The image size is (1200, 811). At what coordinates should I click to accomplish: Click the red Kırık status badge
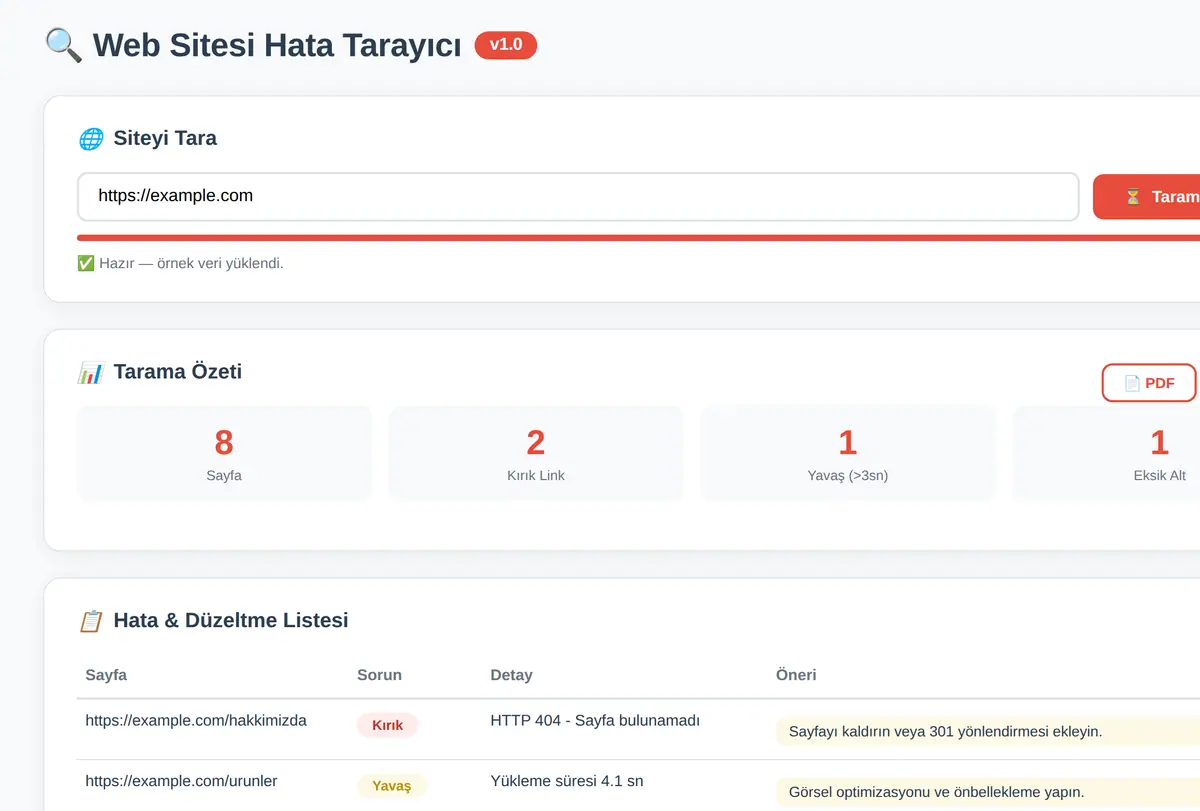tap(387, 725)
